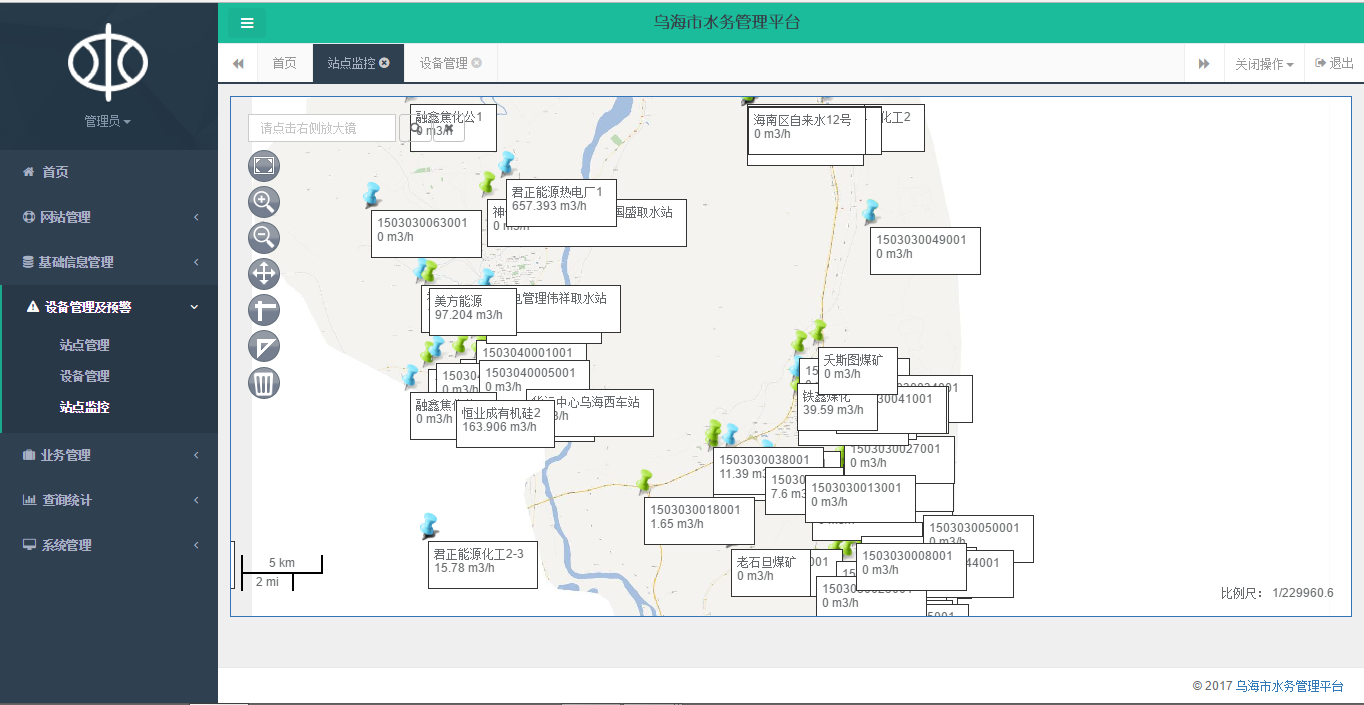Click the 退出 logout link
The image size is (1364, 705).
click(x=1334, y=63)
